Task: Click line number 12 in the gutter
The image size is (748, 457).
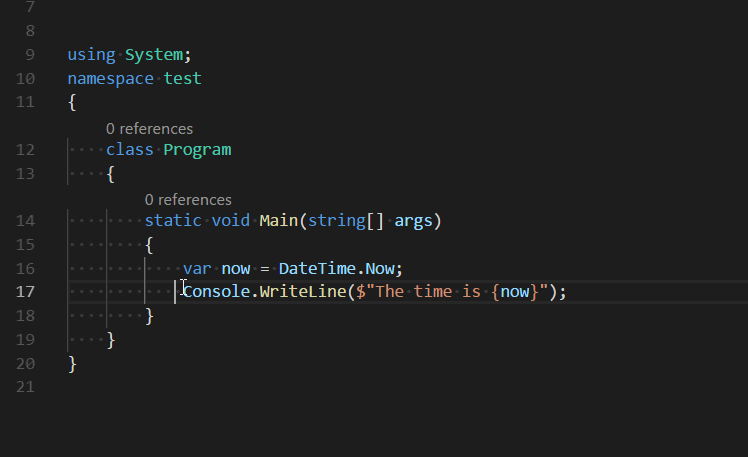Action: (25, 150)
